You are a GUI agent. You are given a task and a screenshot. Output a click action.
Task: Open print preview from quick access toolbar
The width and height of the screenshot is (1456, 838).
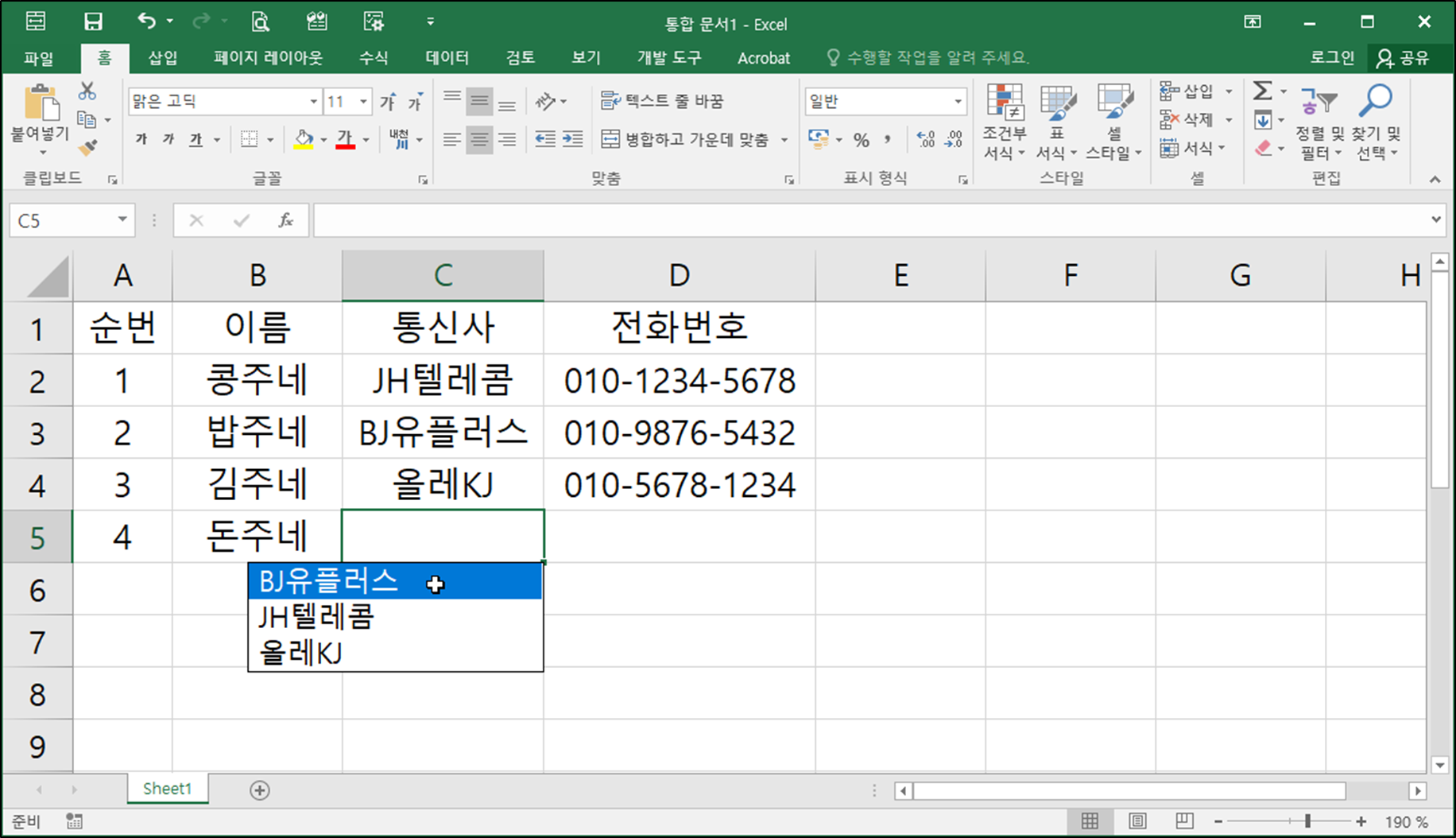tap(260, 21)
